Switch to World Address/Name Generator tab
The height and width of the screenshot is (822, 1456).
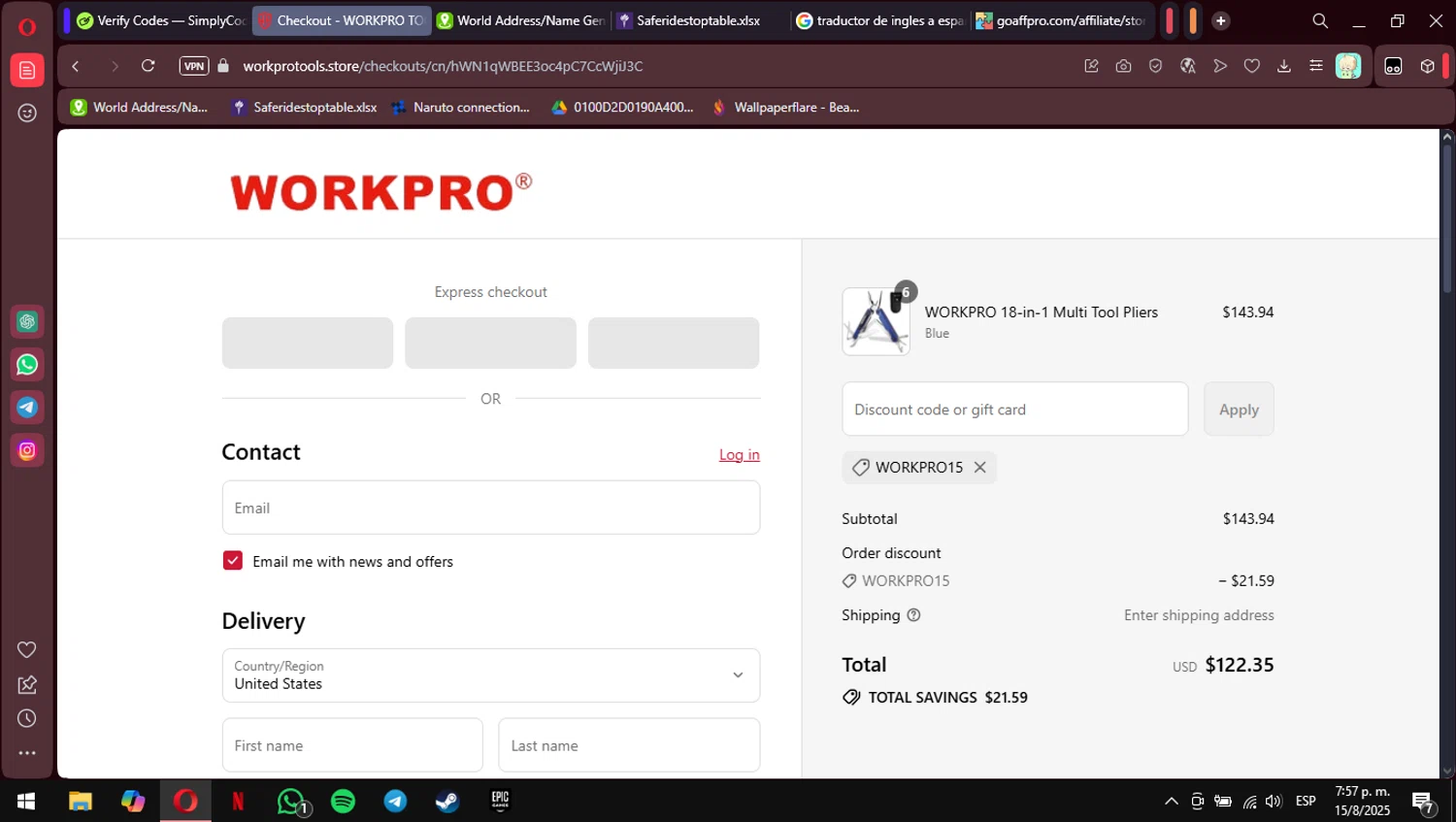pos(521,20)
